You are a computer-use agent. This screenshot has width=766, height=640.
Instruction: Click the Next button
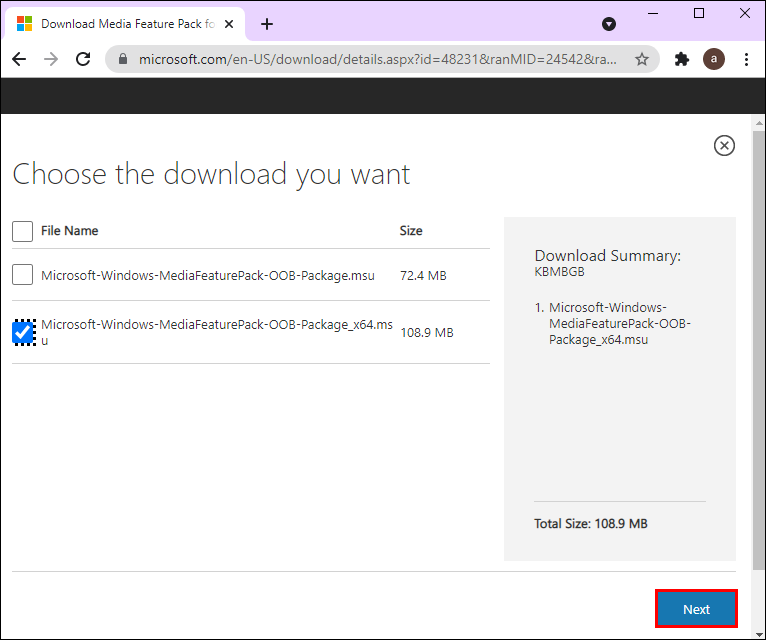point(696,609)
